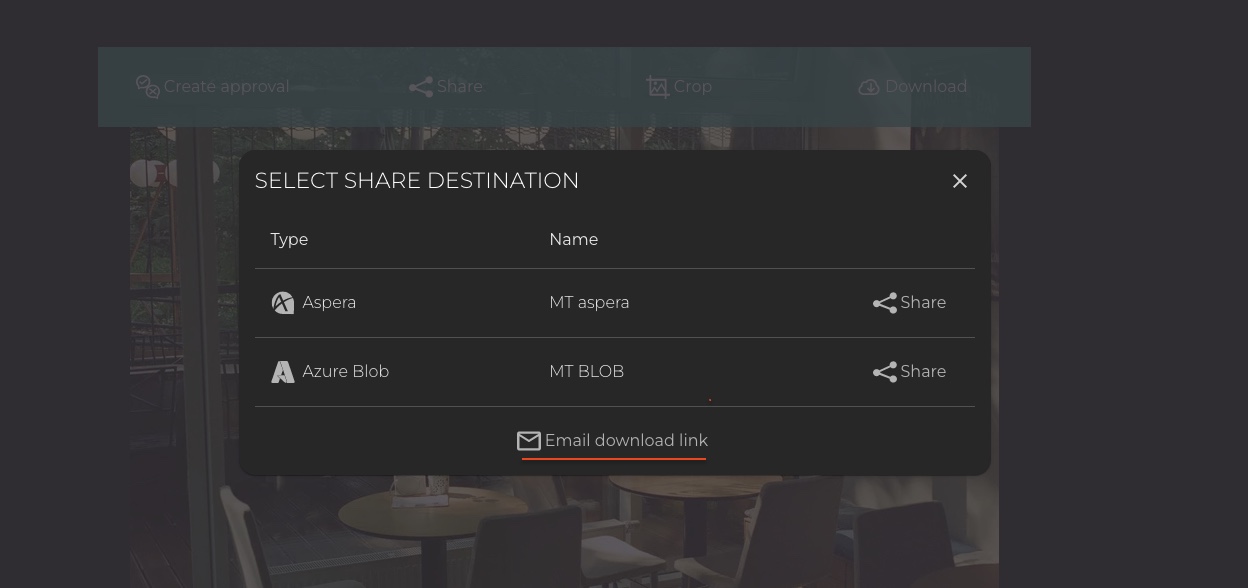The width and height of the screenshot is (1248, 588).
Task: Click the envelope icon beside Email download link
Action: pos(528,441)
